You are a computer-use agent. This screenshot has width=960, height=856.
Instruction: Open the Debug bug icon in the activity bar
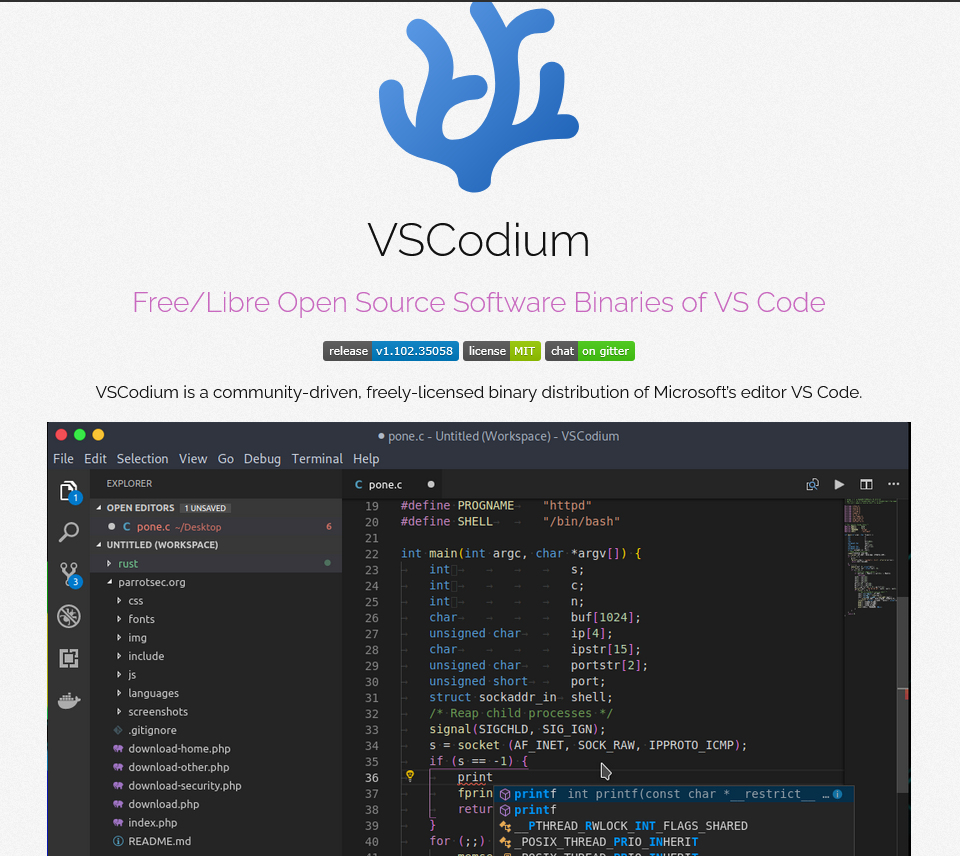[69, 616]
